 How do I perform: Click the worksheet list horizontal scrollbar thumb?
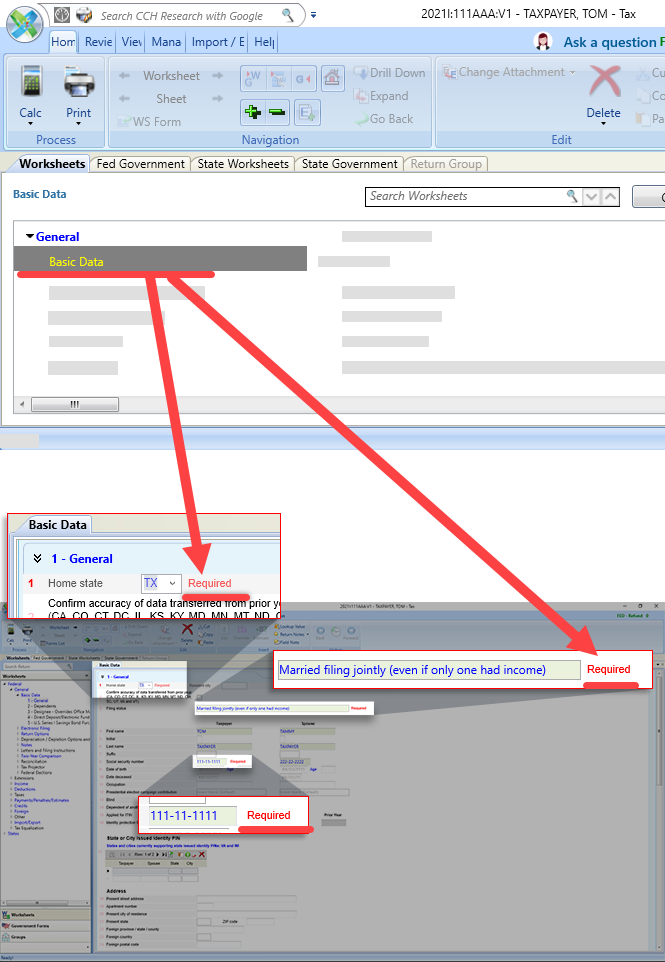pyautogui.click(x=75, y=404)
